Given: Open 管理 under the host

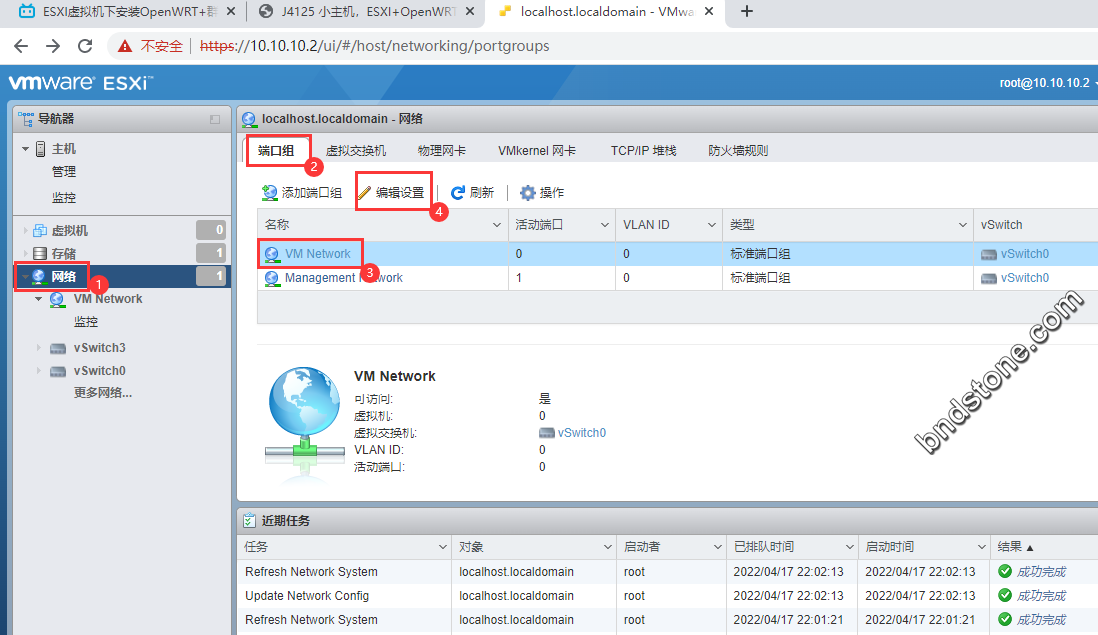Looking at the screenshot, I should click(x=64, y=172).
